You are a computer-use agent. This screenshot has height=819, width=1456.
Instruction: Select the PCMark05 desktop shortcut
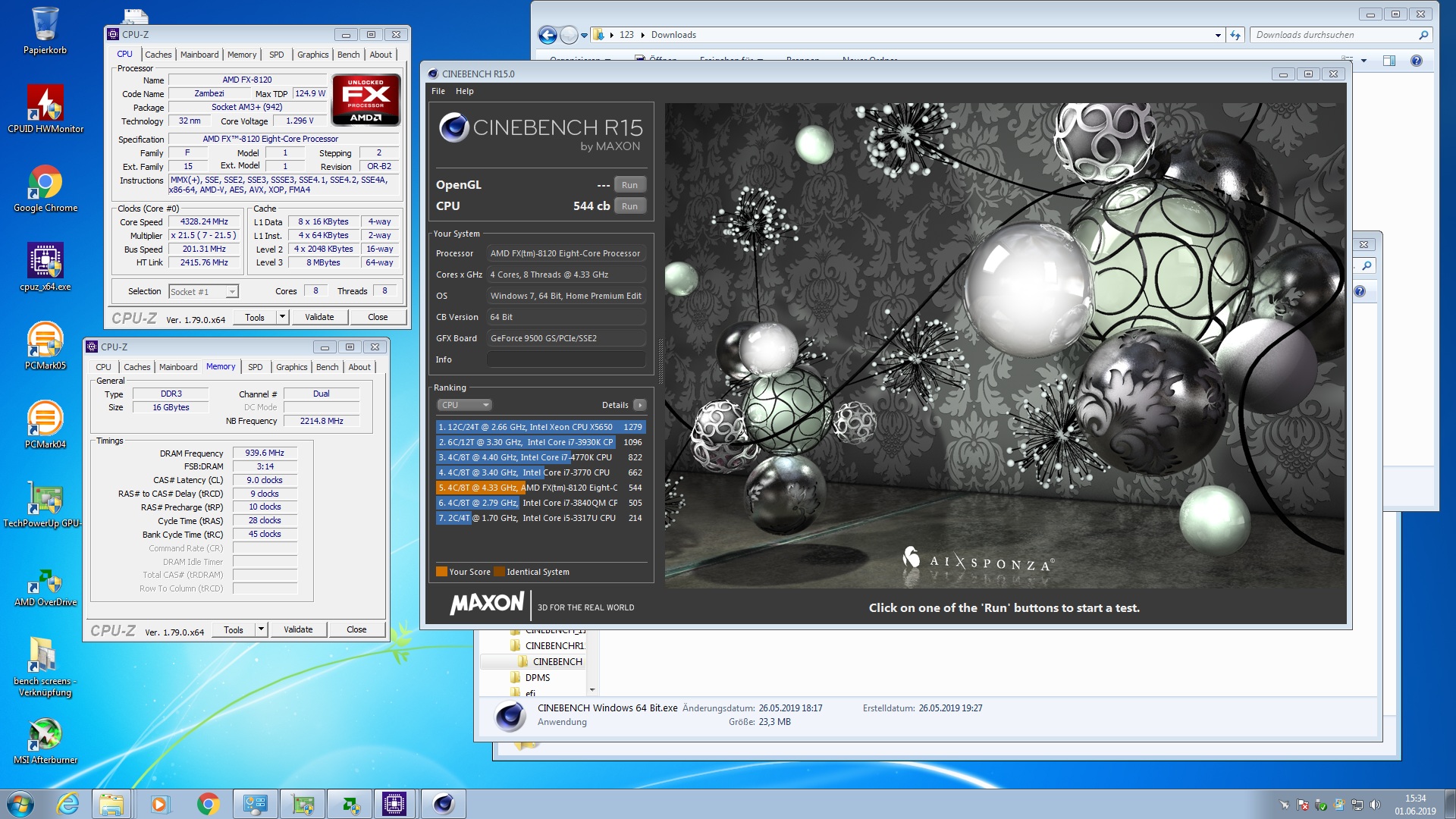click(45, 346)
